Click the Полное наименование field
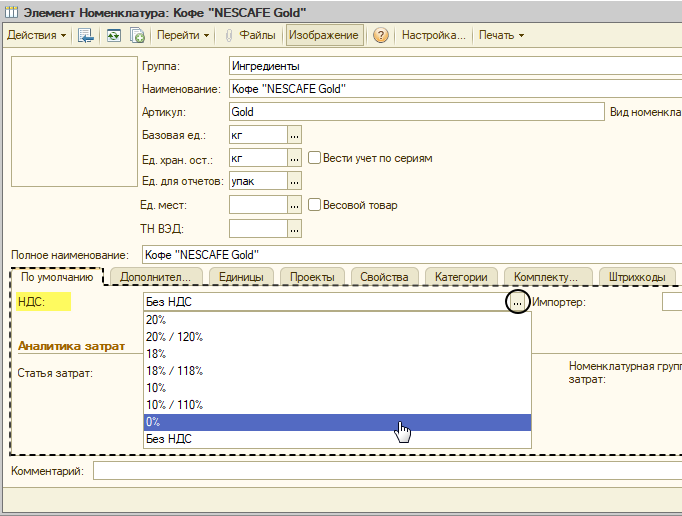Screen dimensions: 682x516 click(411, 255)
